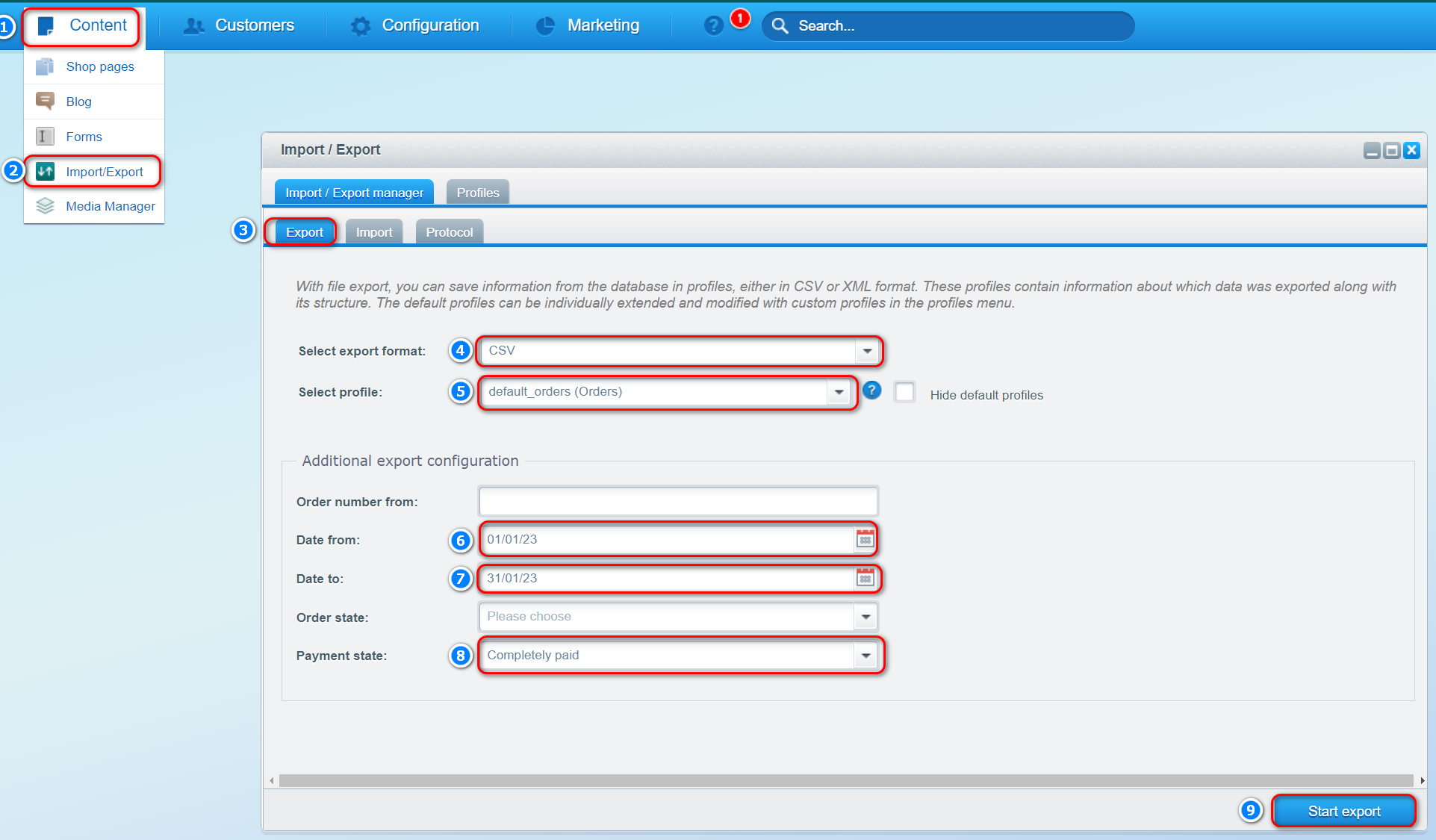Expand the export format dropdown arrow
The width and height of the screenshot is (1436, 840).
coord(867,351)
